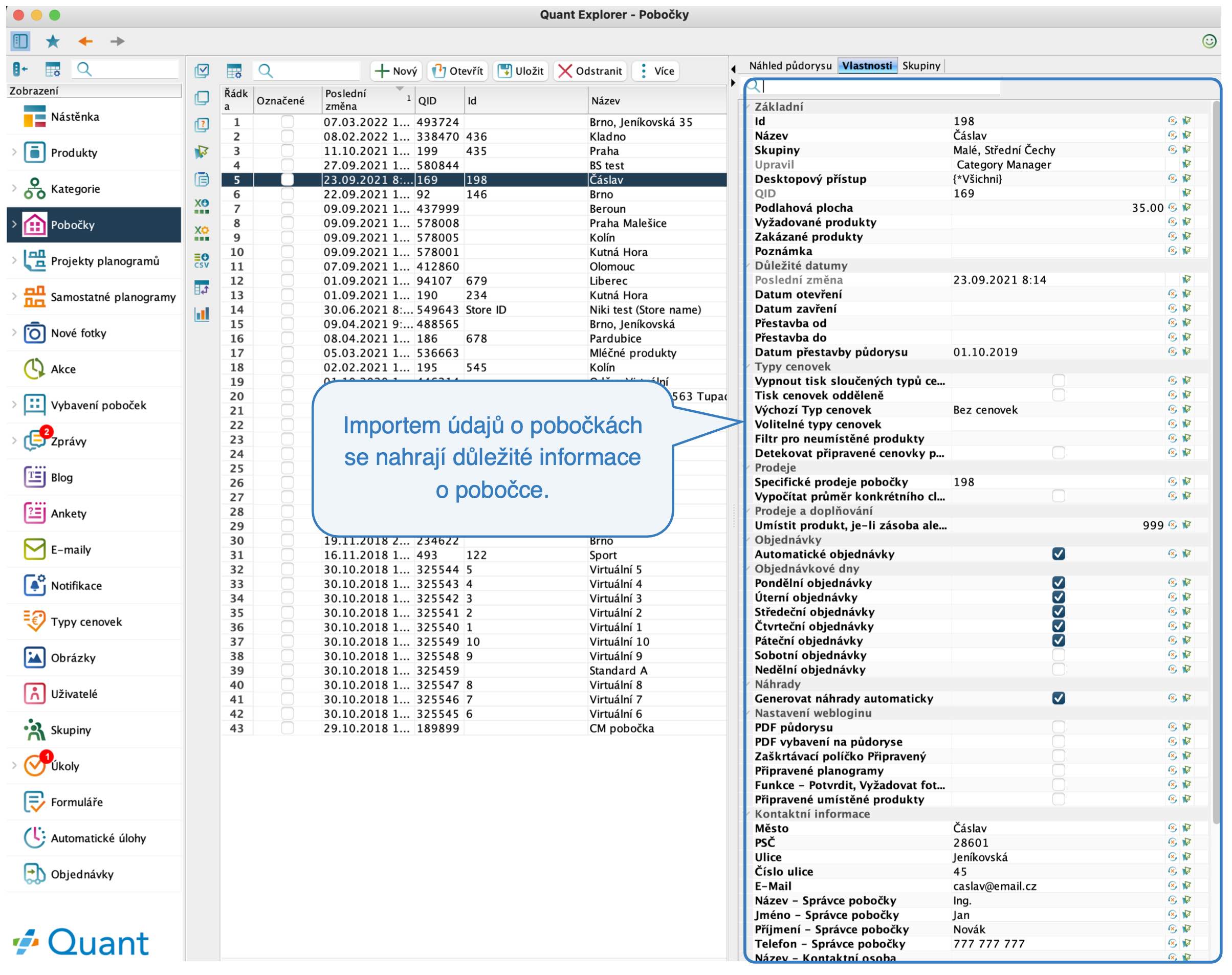This screenshot has height=975, width=1232.
Task: Click the favorites star icon
Action: pos(53,41)
